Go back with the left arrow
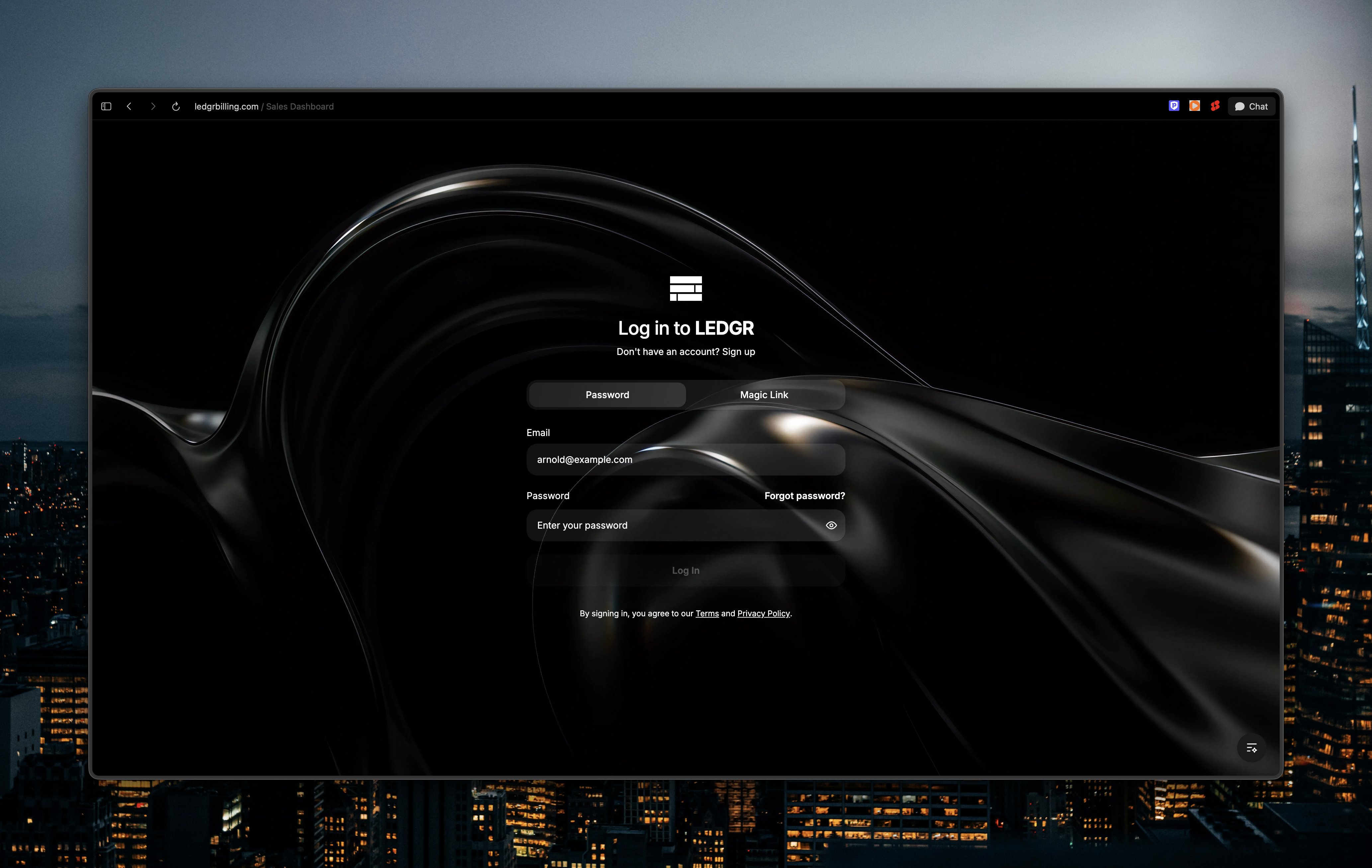The image size is (1372, 868). 129,107
